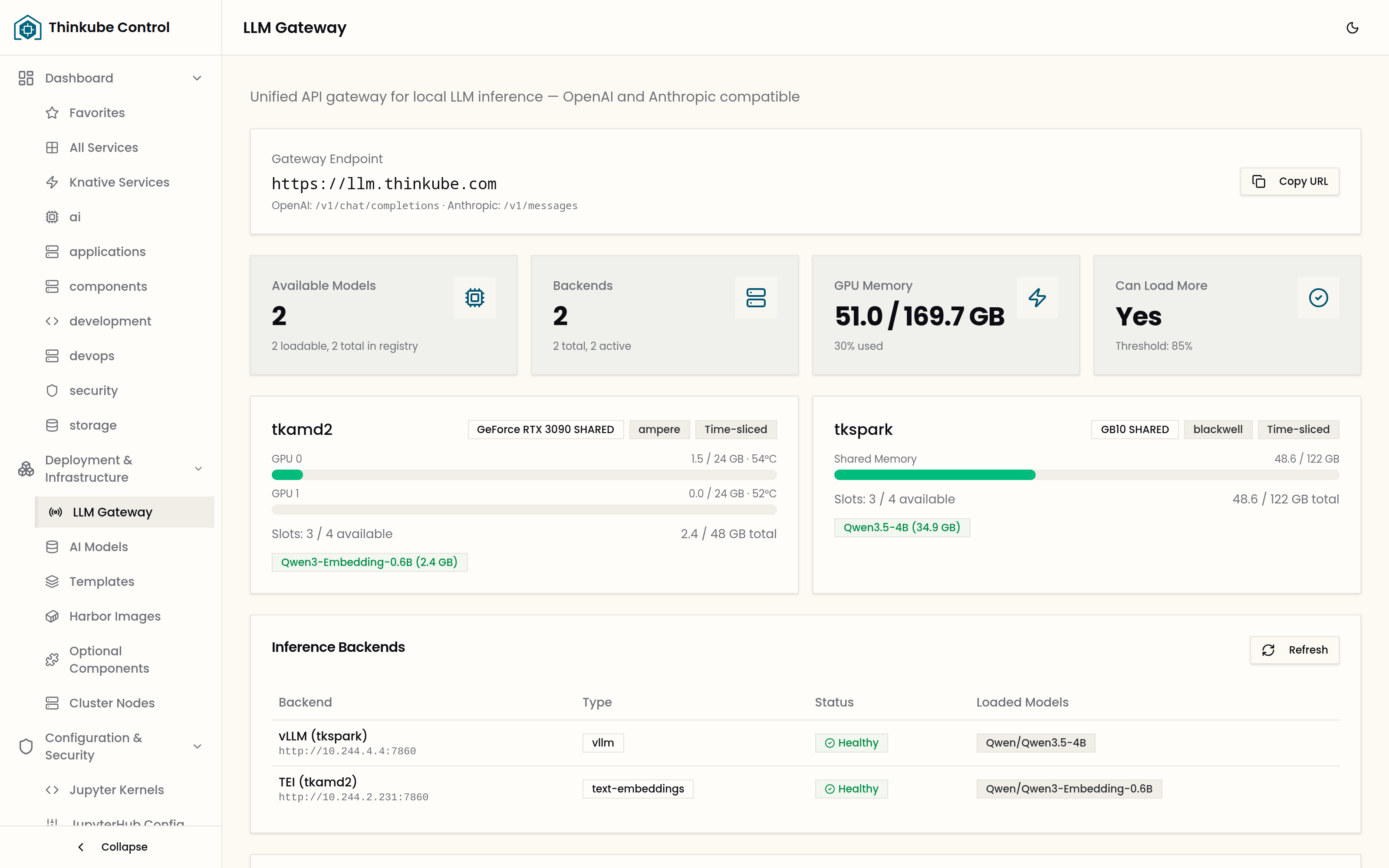Viewport: 1389px width, 868px height.
Task: Click the Dashboard grid icon
Action: coord(26,78)
